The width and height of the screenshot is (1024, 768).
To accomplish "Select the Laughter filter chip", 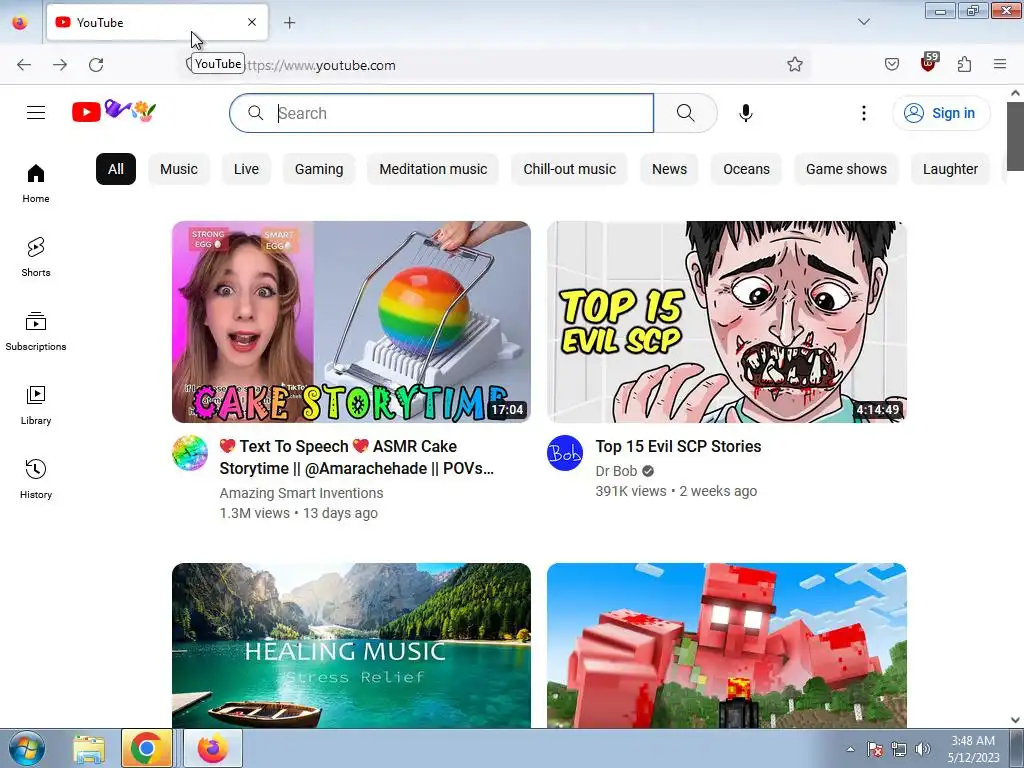I will [950, 169].
